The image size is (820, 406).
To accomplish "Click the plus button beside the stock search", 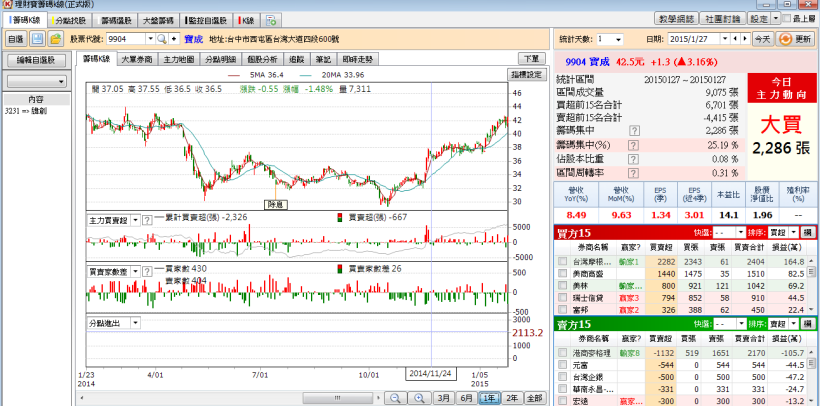I will (x=174, y=39).
